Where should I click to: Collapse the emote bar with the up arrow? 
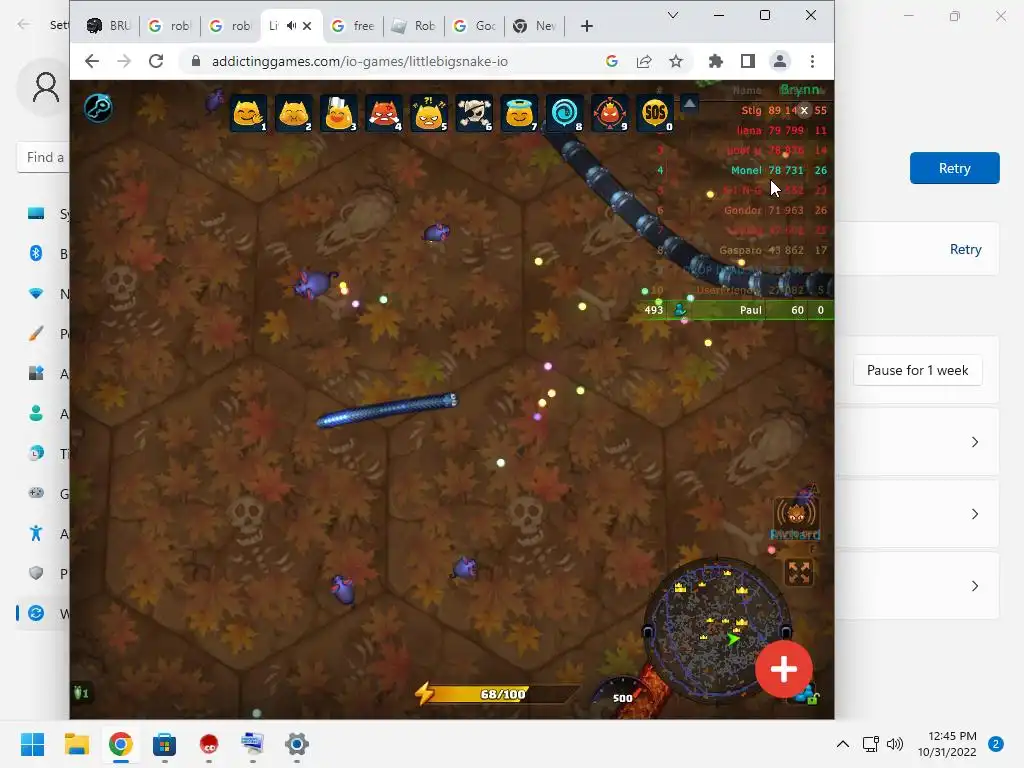click(690, 104)
